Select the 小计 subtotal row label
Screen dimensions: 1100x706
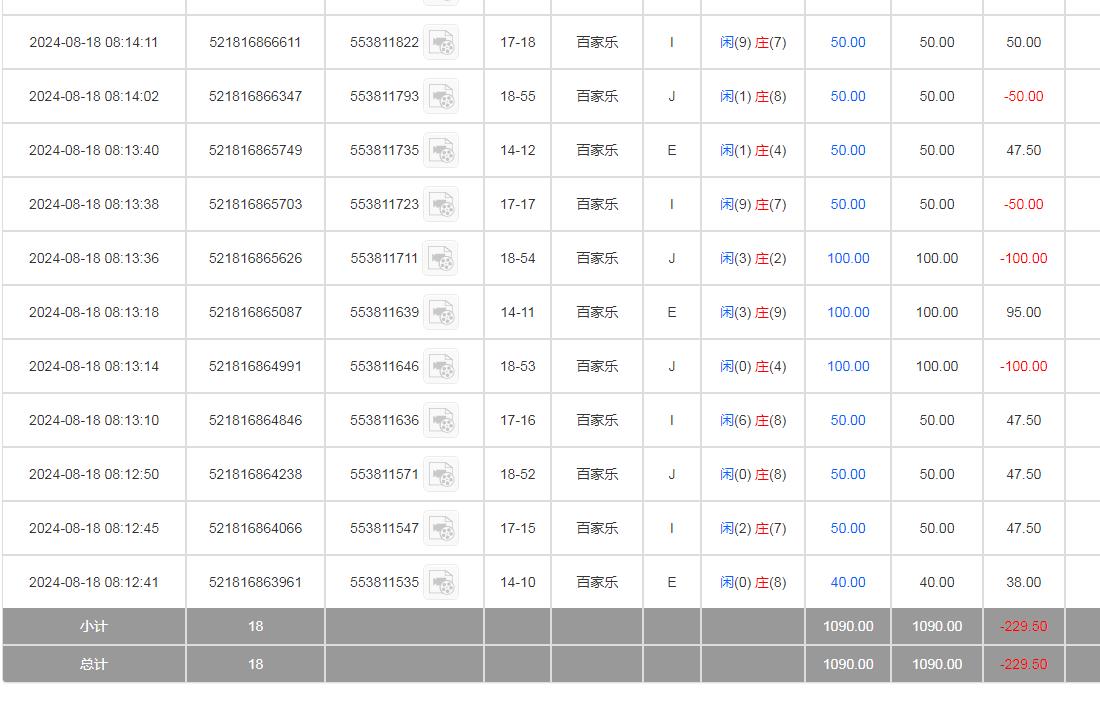[94, 627]
